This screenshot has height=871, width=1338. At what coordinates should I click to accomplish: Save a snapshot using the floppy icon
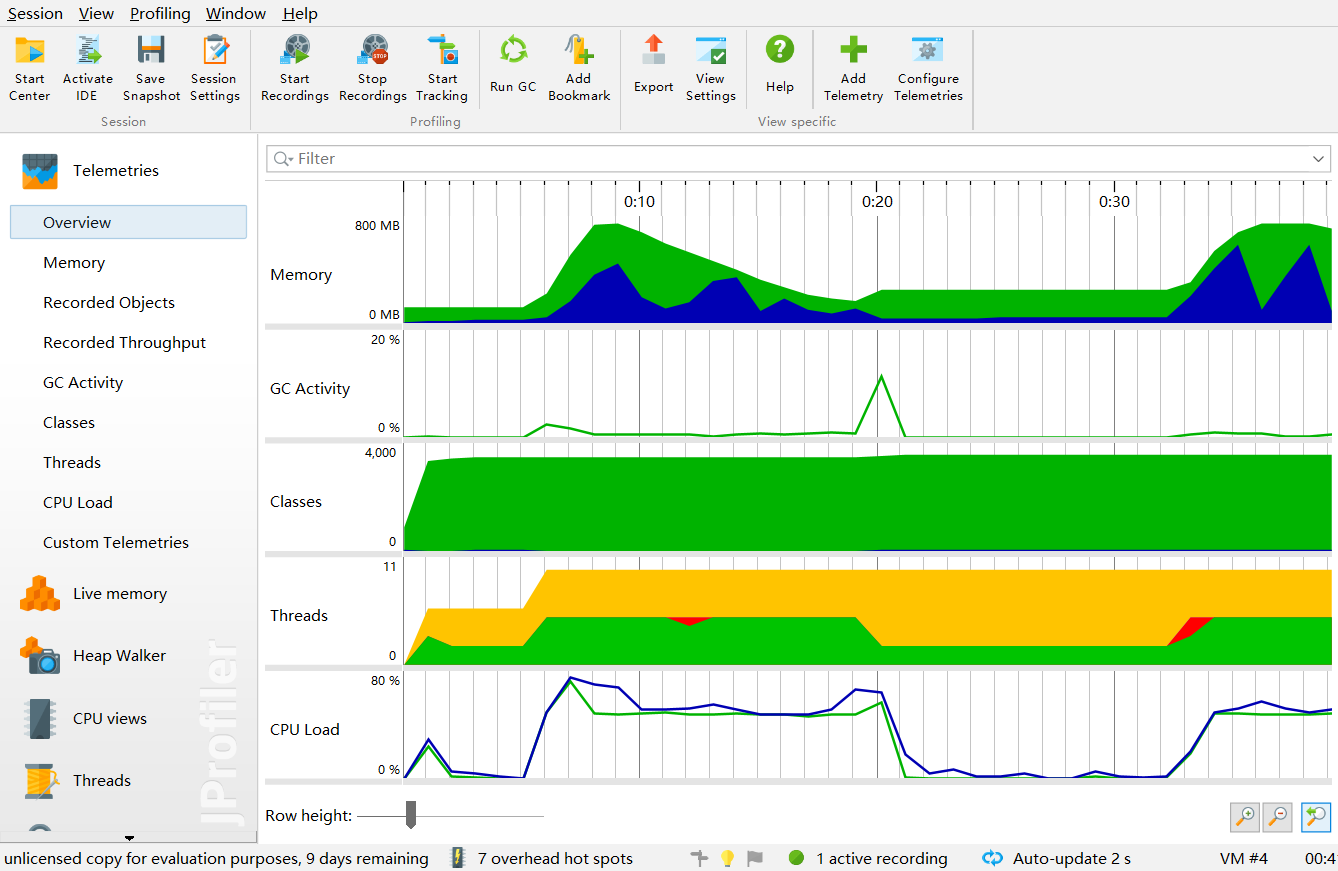tap(151, 50)
